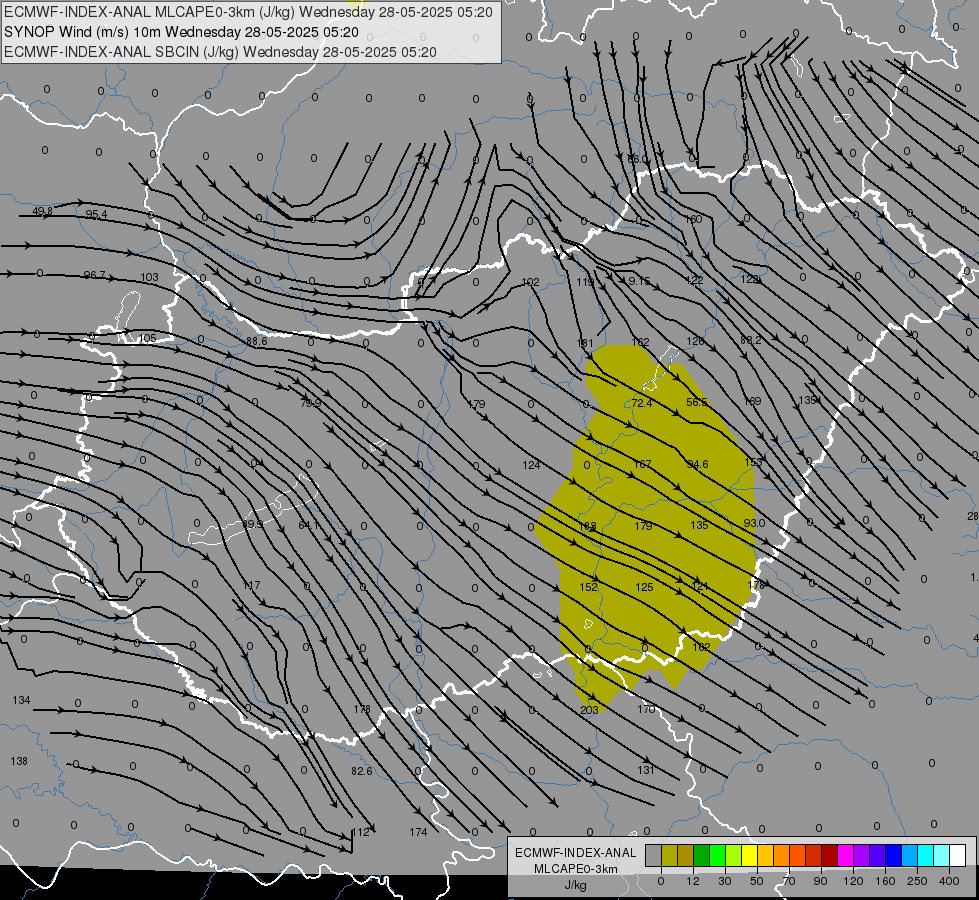Click the map value 174

coord(418,832)
